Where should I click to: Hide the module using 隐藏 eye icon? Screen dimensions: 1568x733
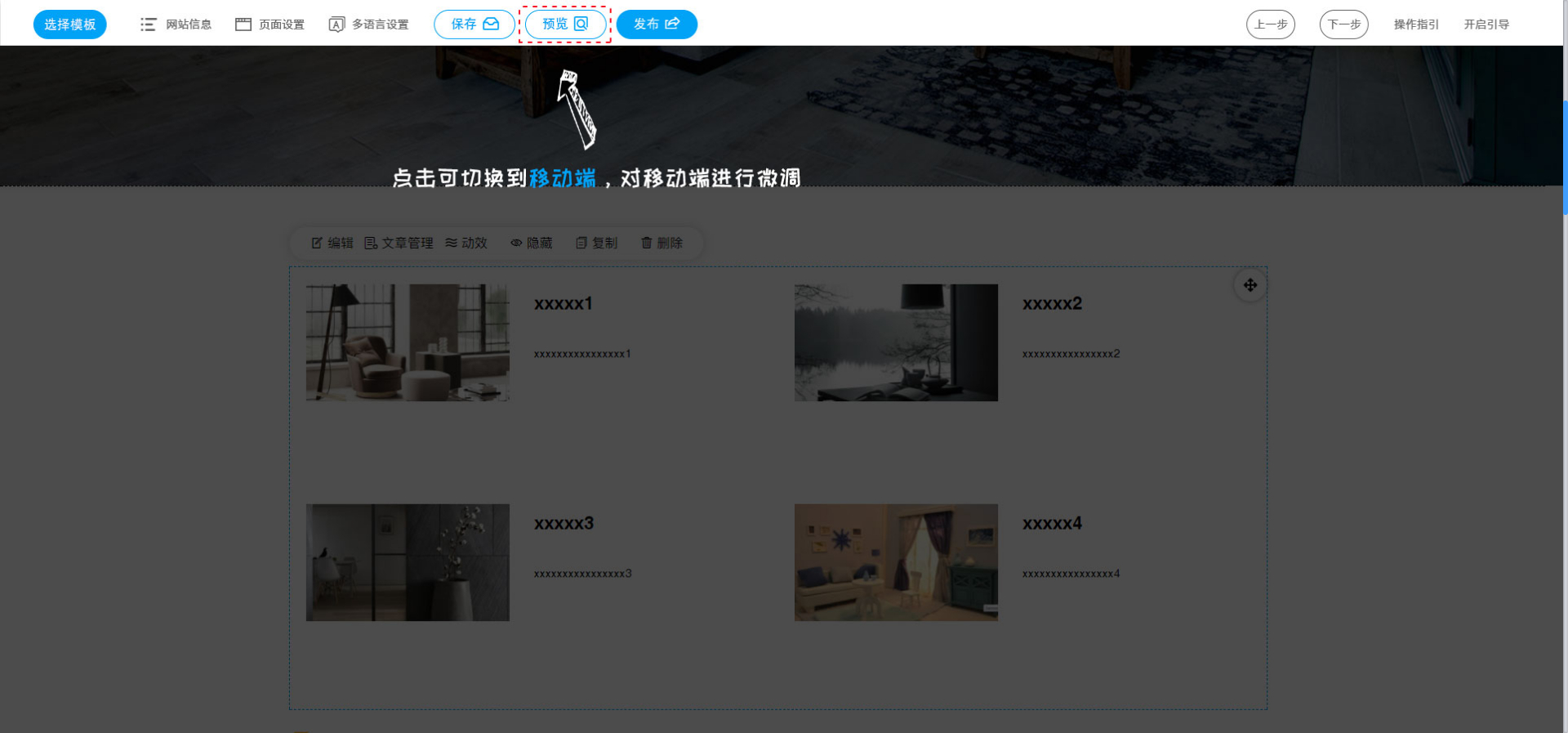(516, 243)
